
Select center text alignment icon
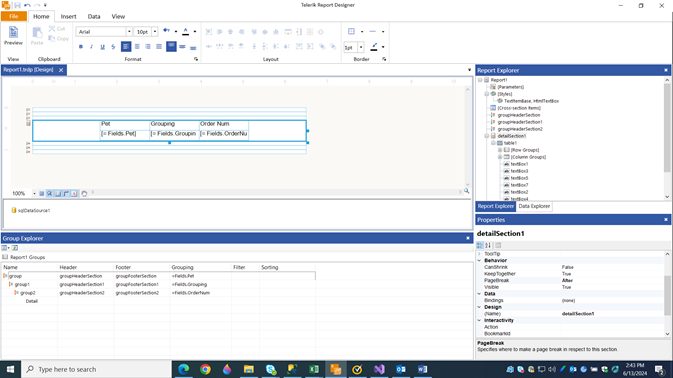tap(137, 46)
